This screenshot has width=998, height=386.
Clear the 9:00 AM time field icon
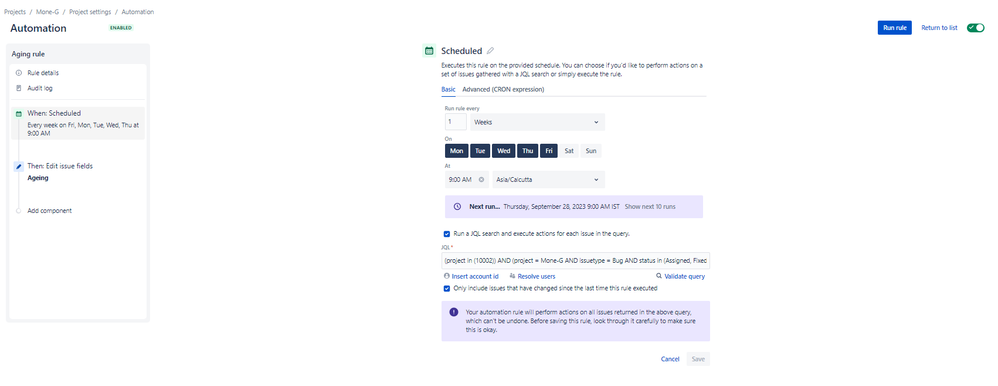481,180
